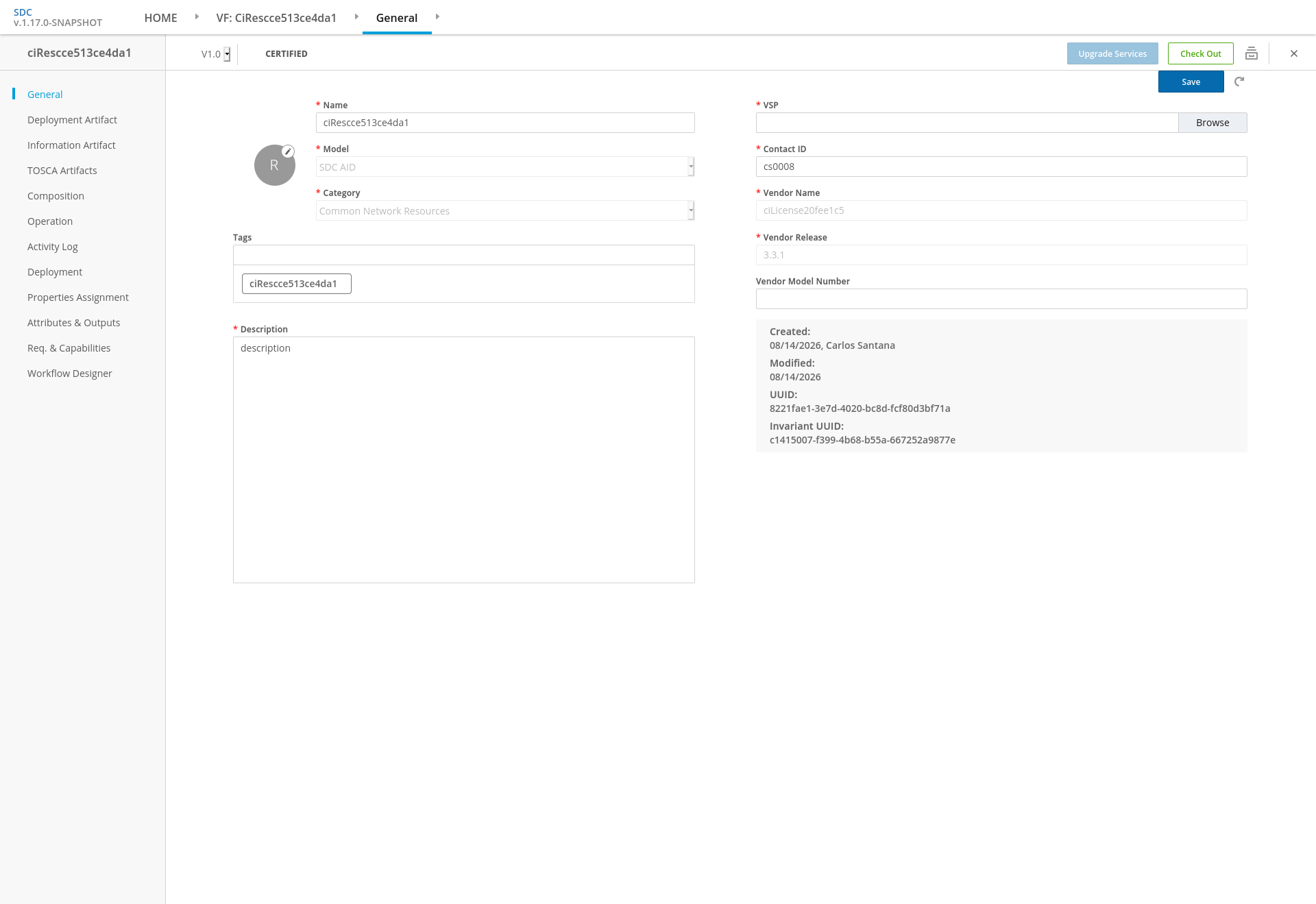Click into the Contact ID field
Viewport: 1316px width, 904px height.
tap(1001, 167)
